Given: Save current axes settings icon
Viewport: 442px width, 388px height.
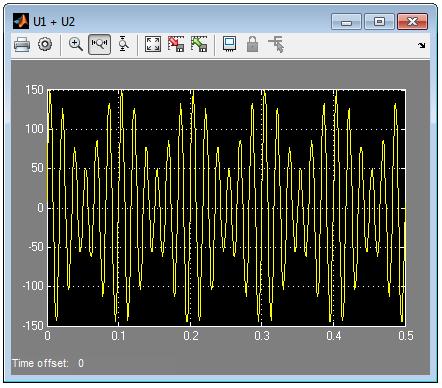Looking at the screenshot, I should 176,44.
